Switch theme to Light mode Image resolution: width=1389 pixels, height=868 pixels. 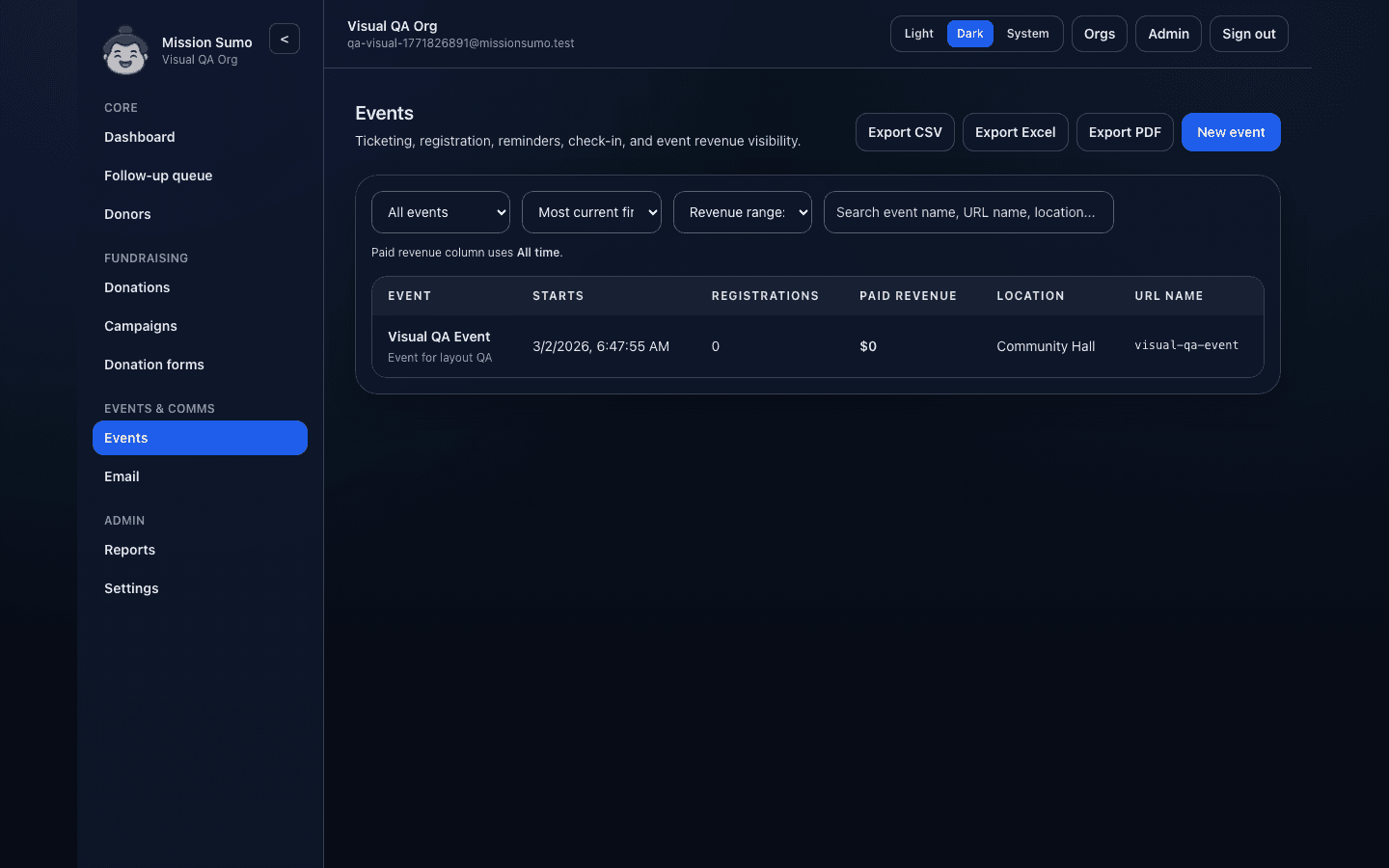917,33
